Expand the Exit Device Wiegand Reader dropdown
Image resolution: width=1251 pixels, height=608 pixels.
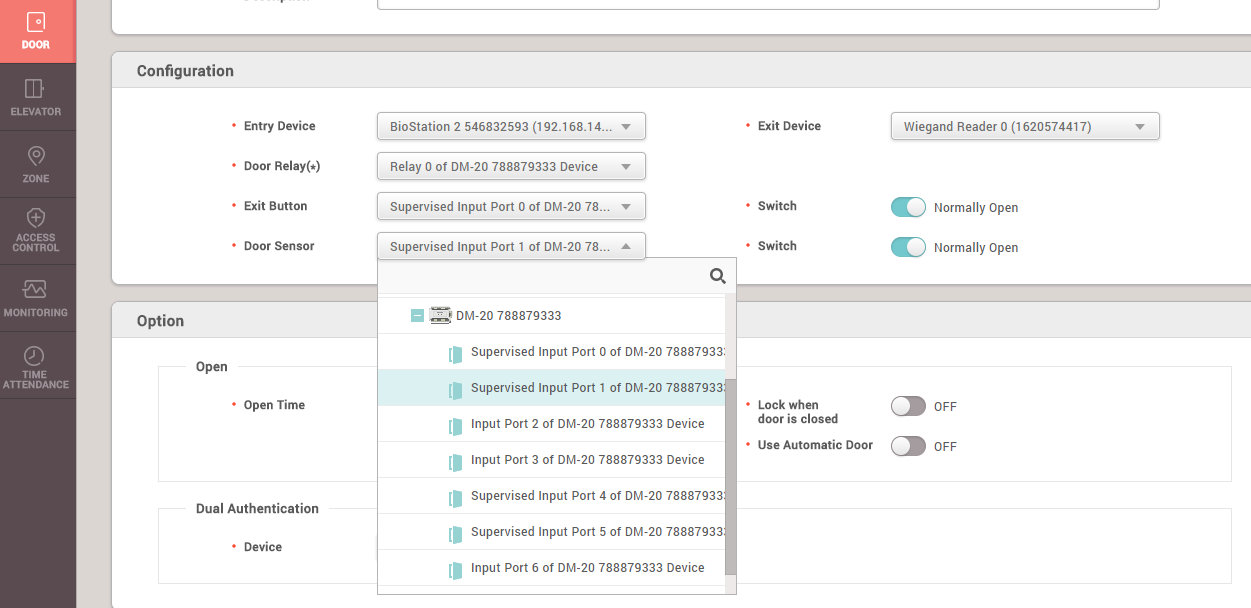pyautogui.click(x=1024, y=127)
